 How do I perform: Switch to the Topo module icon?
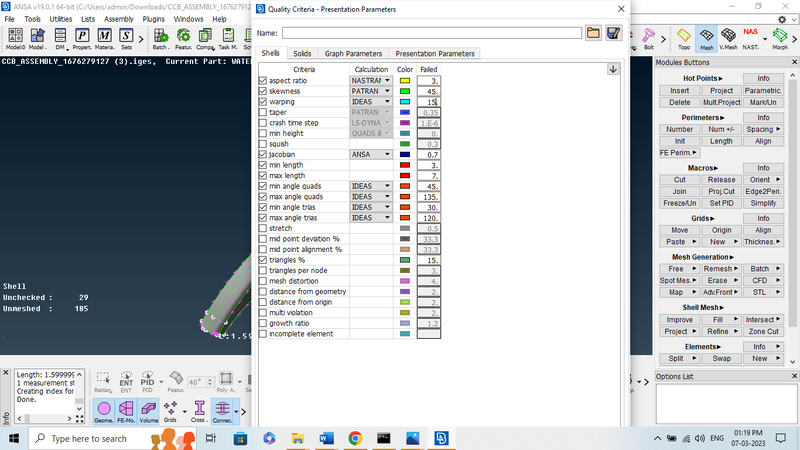[684, 39]
